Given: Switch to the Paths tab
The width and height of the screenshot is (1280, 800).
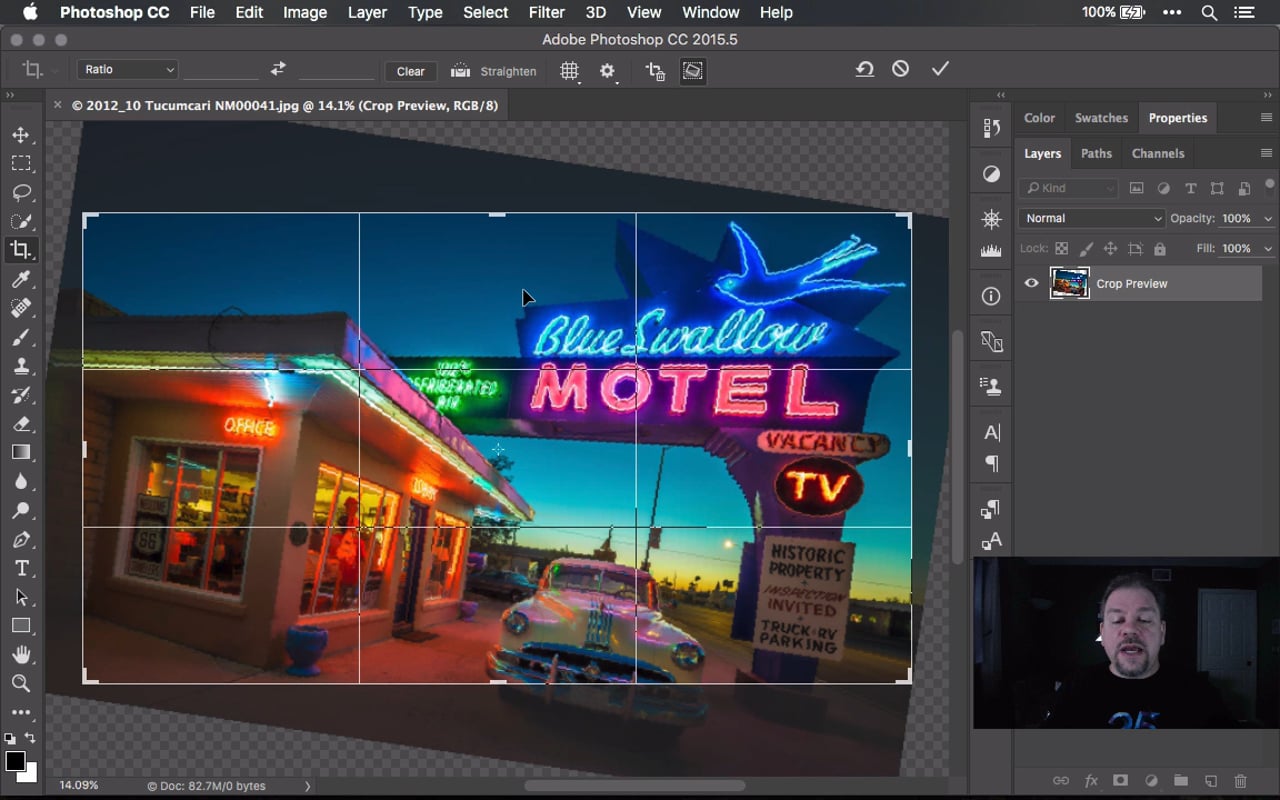Looking at the screenshot, I should [x=1096, y=153].
